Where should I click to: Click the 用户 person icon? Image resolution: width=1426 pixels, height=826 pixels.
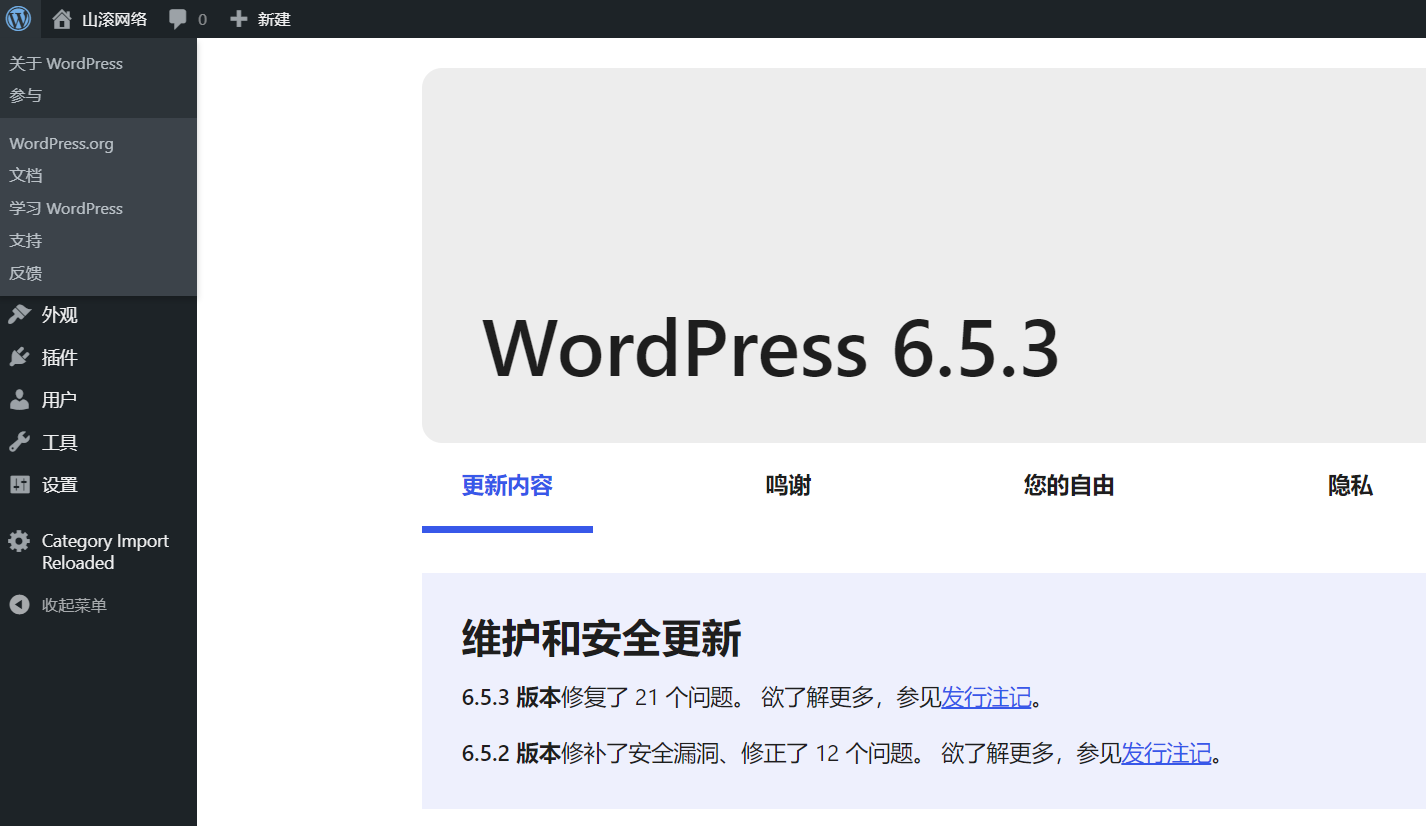[x=19, y=400]
